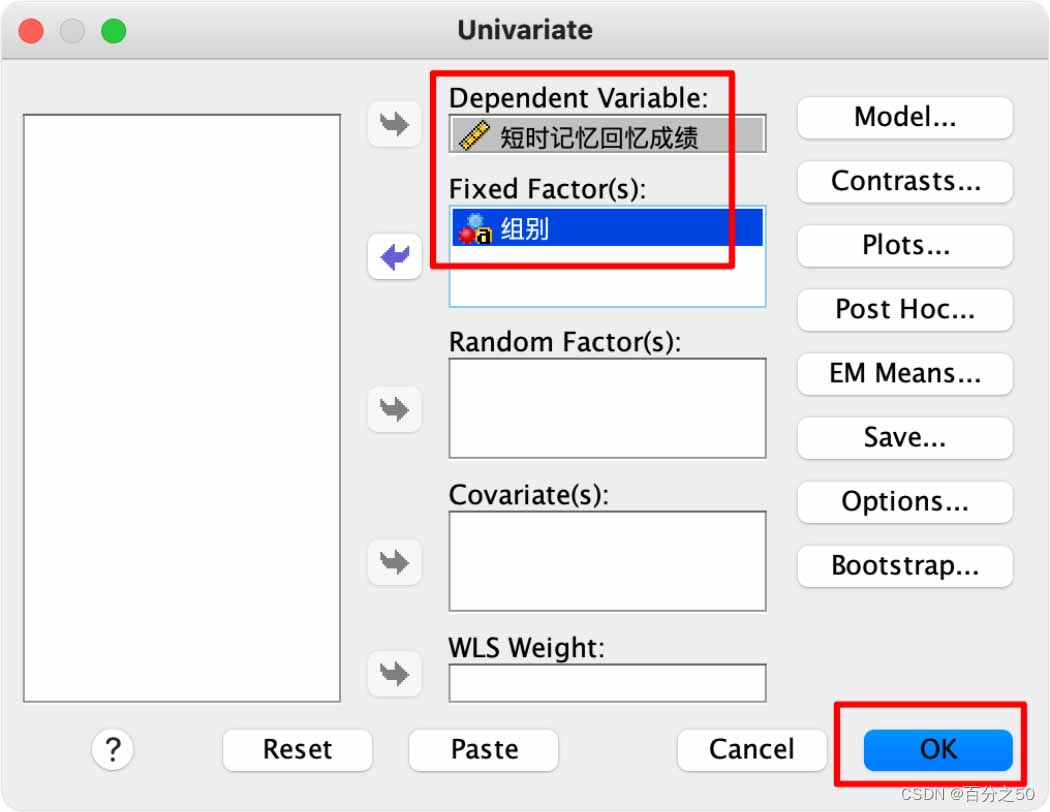Open help with the question mark button
Screen dimensions: 1050x812
[112, 749]
